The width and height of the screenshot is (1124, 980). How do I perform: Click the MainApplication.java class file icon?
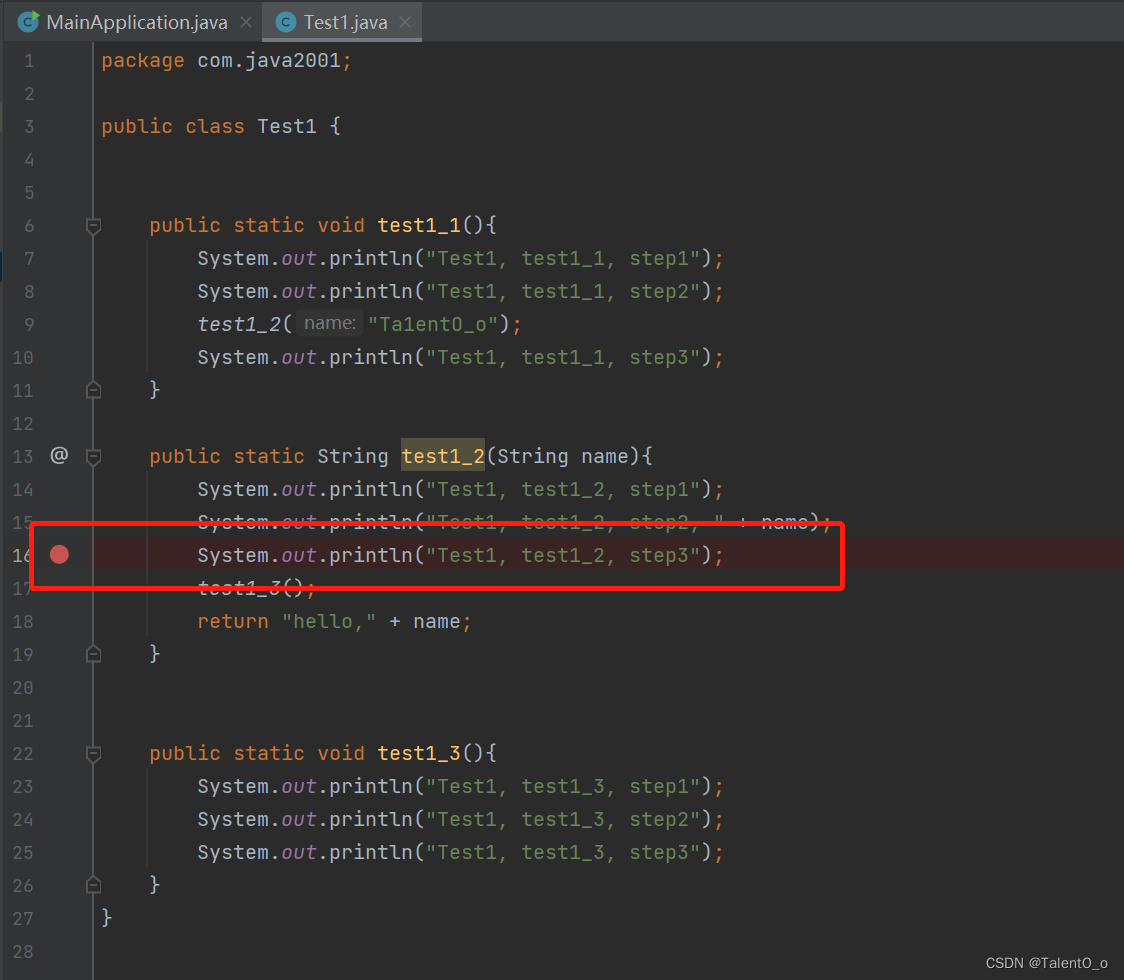(x=28, y=22)
